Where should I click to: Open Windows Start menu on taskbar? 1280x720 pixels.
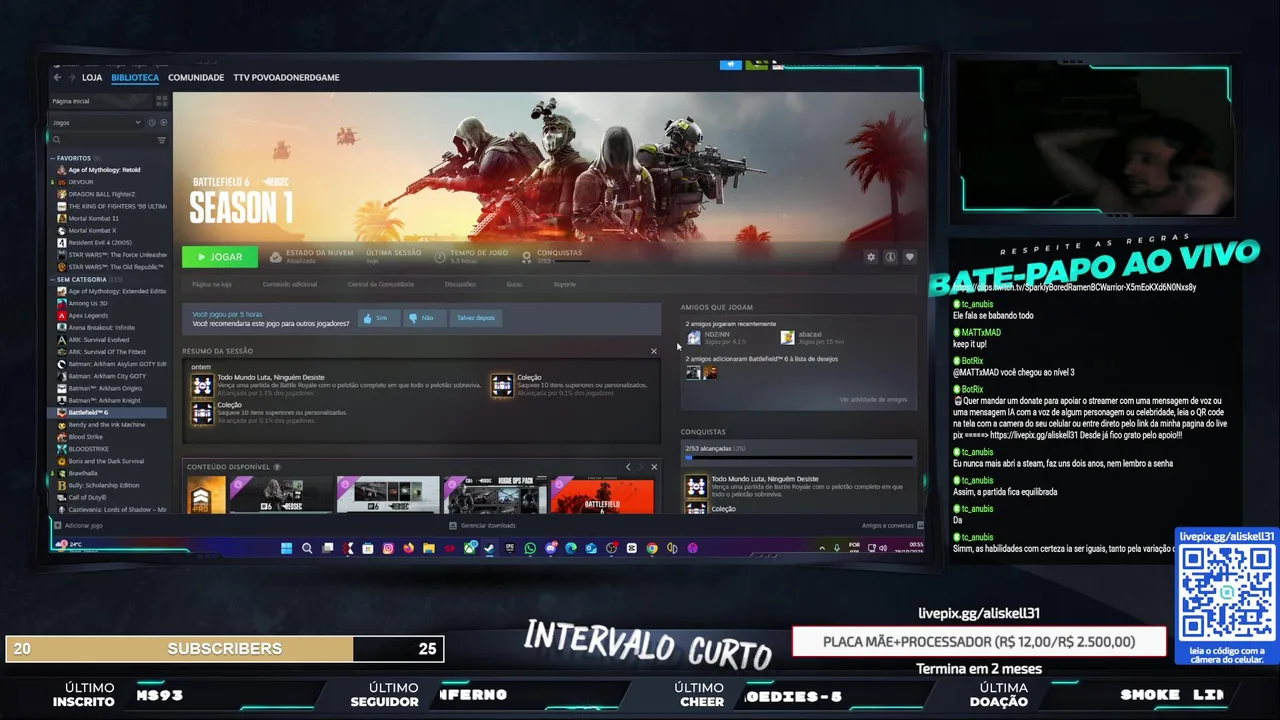point(287,548)
